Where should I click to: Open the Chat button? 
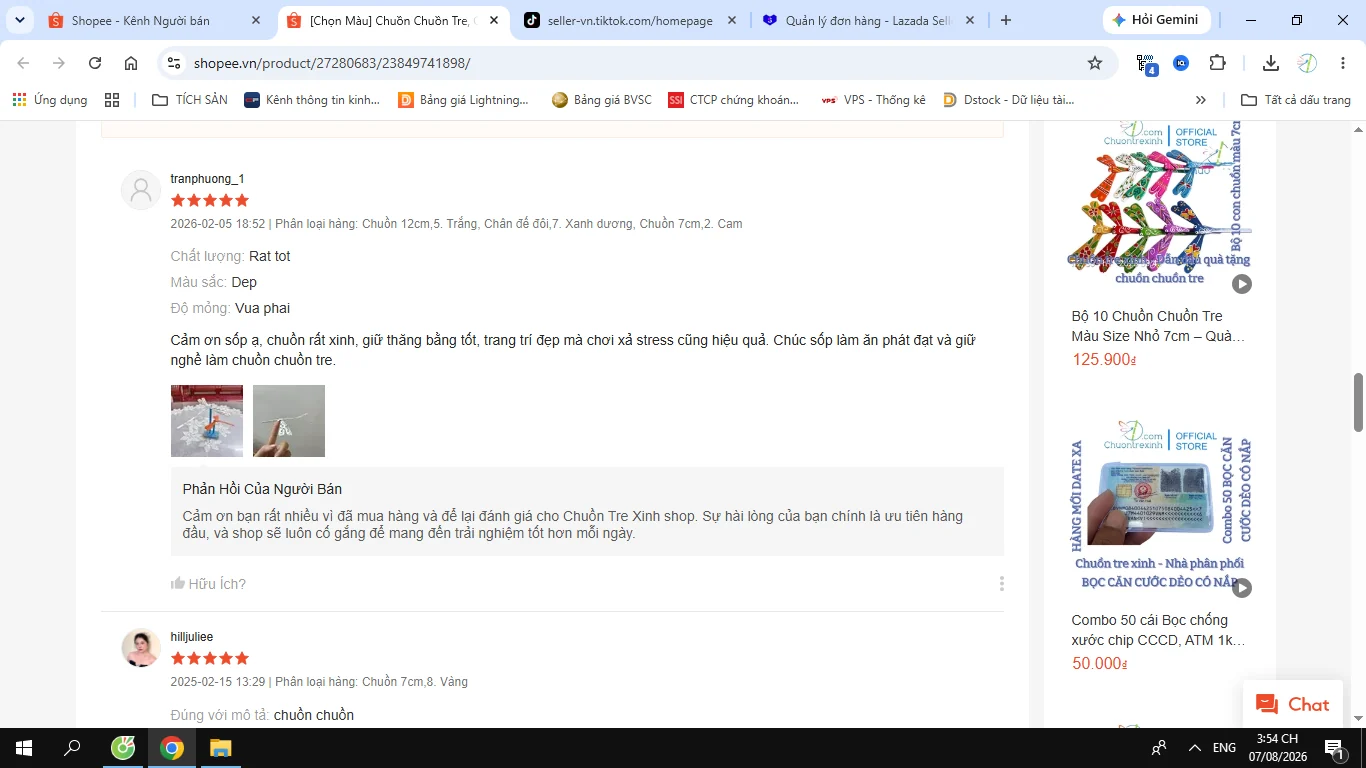pos(1293,704)
